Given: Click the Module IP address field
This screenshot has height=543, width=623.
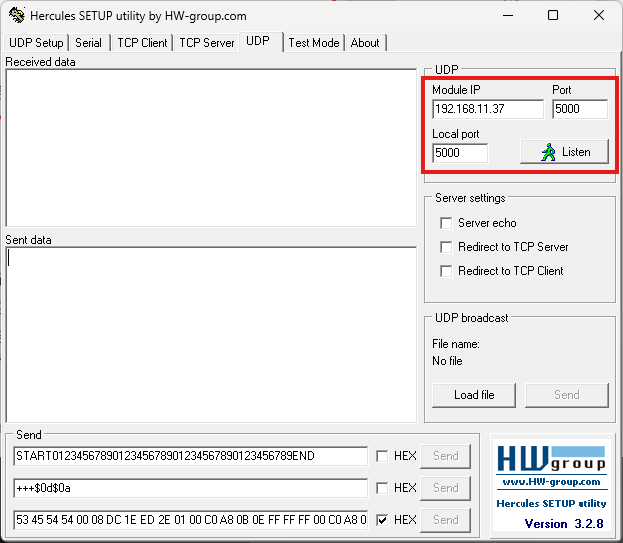Looking at the screenshot, I should click(487, 109).
